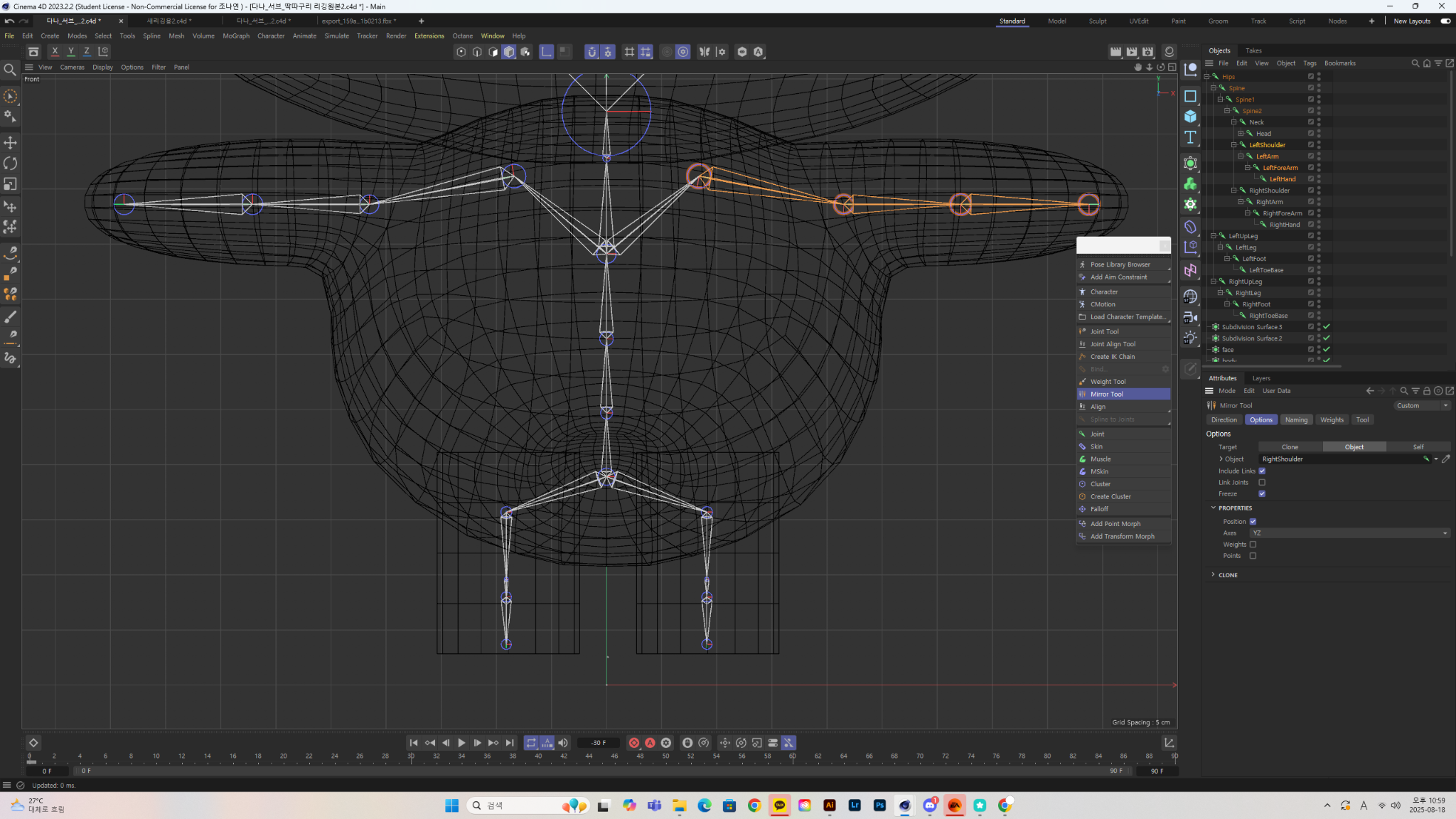
Task: Click the current frame field showing -30 F
Action: point(599,743)
